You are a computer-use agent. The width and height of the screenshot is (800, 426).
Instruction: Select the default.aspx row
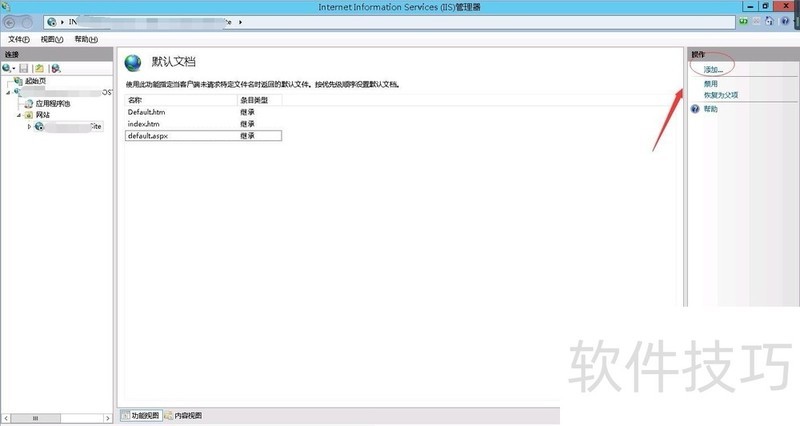pyautogui.click(x=203, y=136)
